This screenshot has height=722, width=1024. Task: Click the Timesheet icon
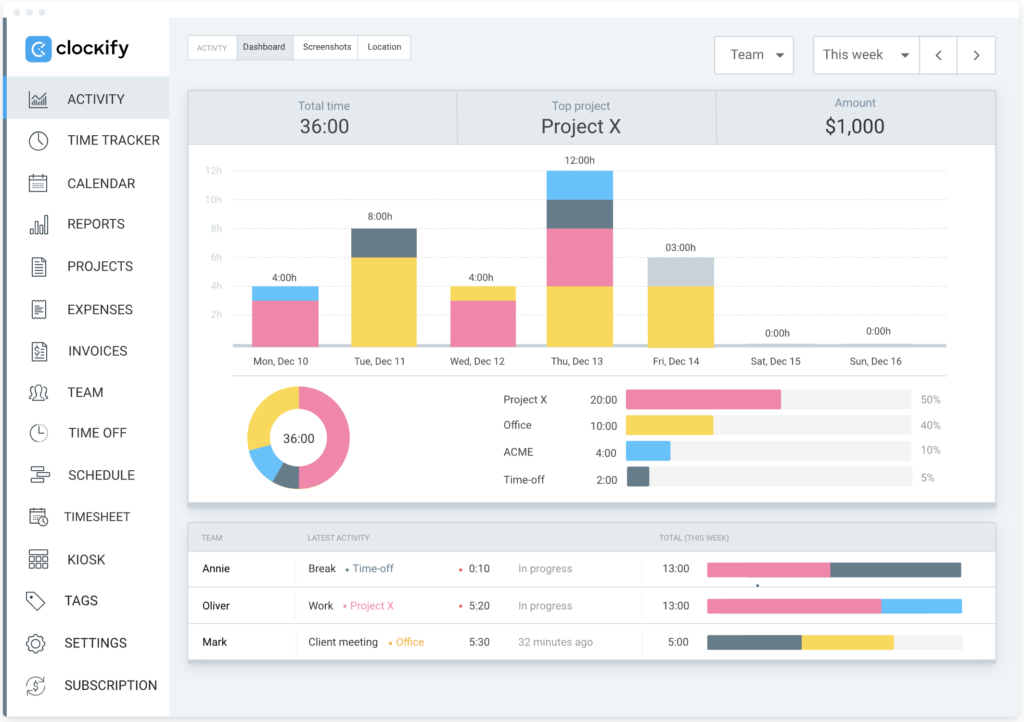pyautogui.click(x=38, y=517)
